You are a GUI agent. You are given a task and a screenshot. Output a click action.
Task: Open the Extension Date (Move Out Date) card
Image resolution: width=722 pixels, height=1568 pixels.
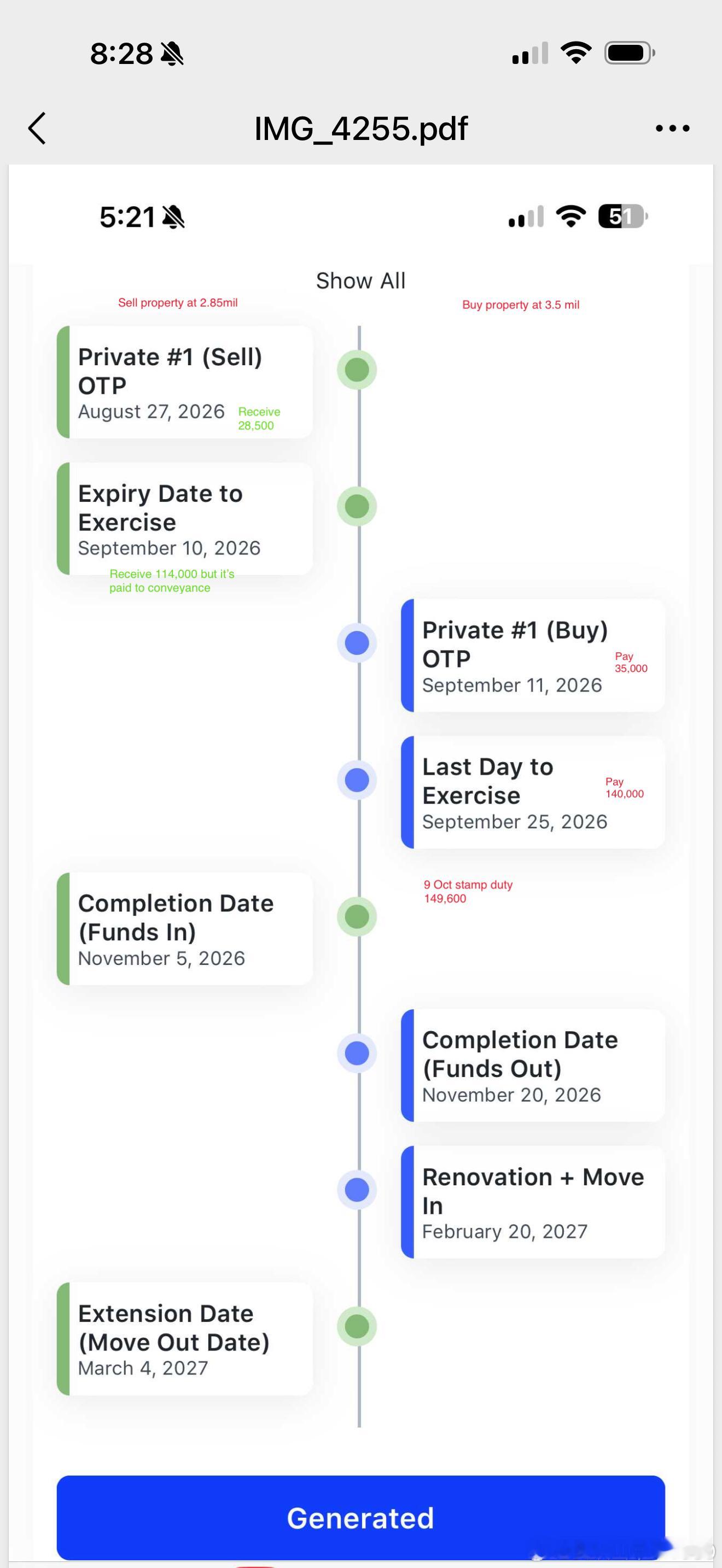pyautogui.click(x=184, y=1338)
